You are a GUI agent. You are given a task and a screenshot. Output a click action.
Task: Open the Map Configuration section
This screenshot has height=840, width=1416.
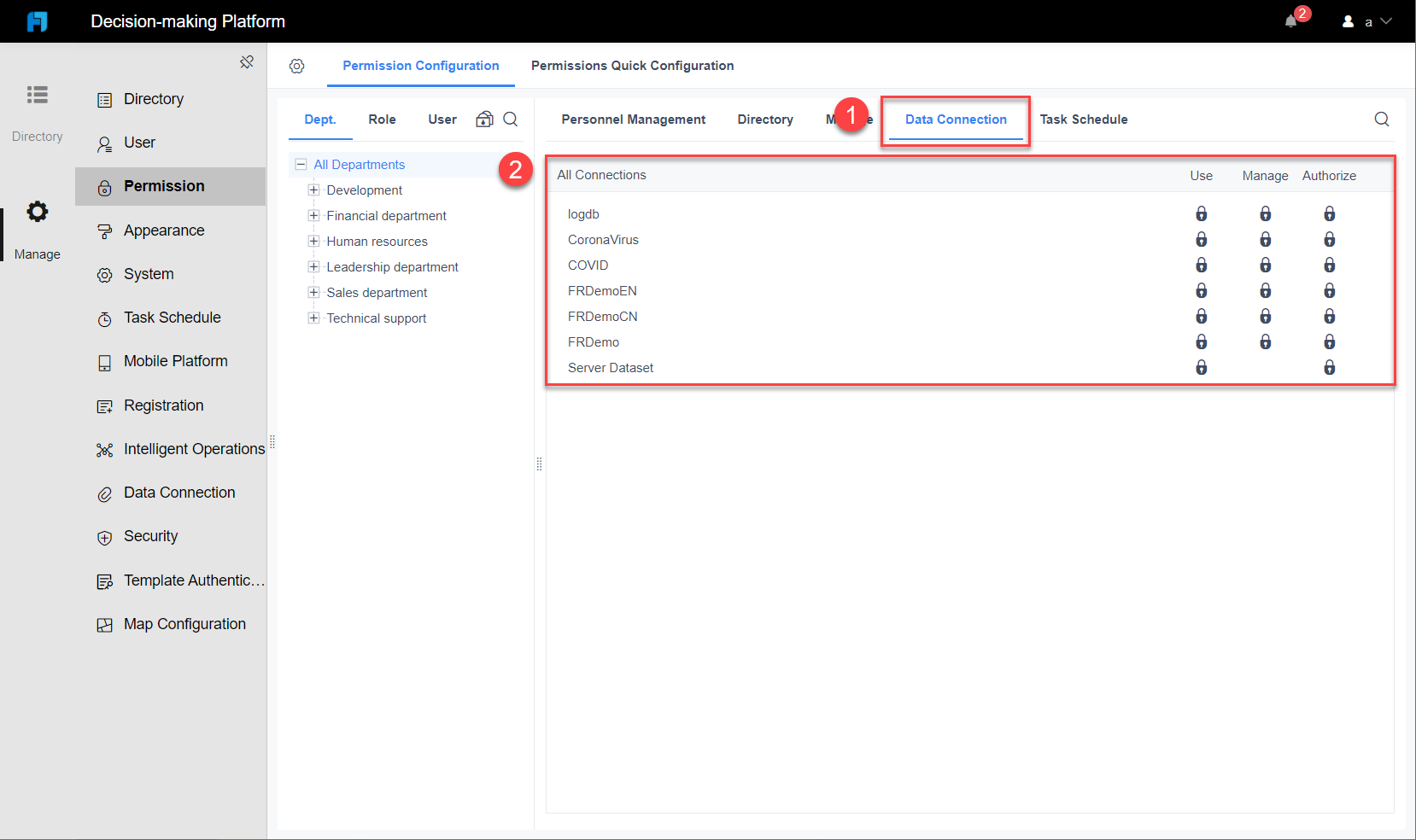point(184,623)
